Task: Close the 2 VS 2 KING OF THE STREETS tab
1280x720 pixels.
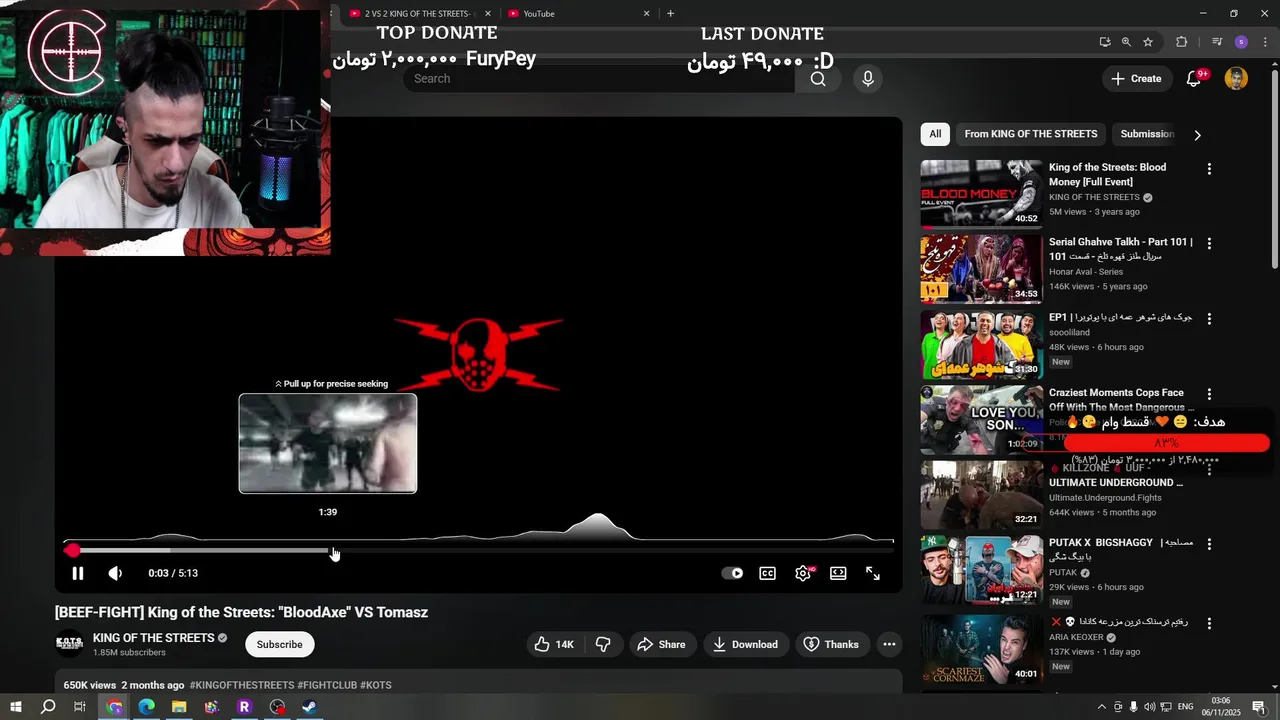Action: tap(487, 13)
